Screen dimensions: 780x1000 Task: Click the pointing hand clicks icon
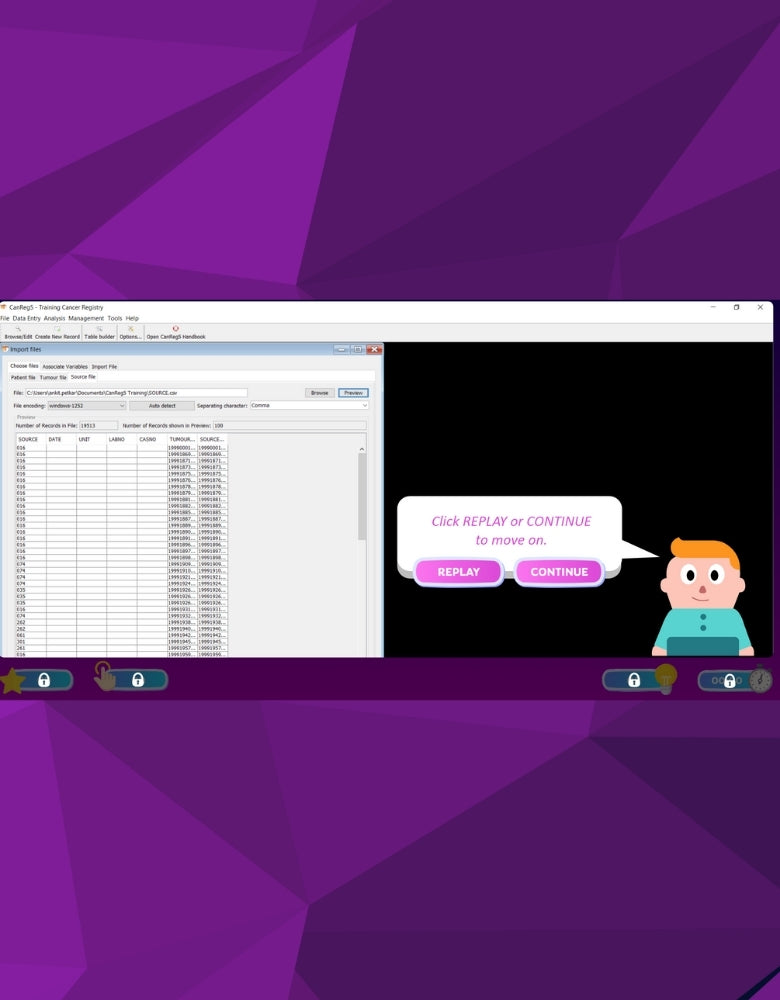tap(105, 677)
